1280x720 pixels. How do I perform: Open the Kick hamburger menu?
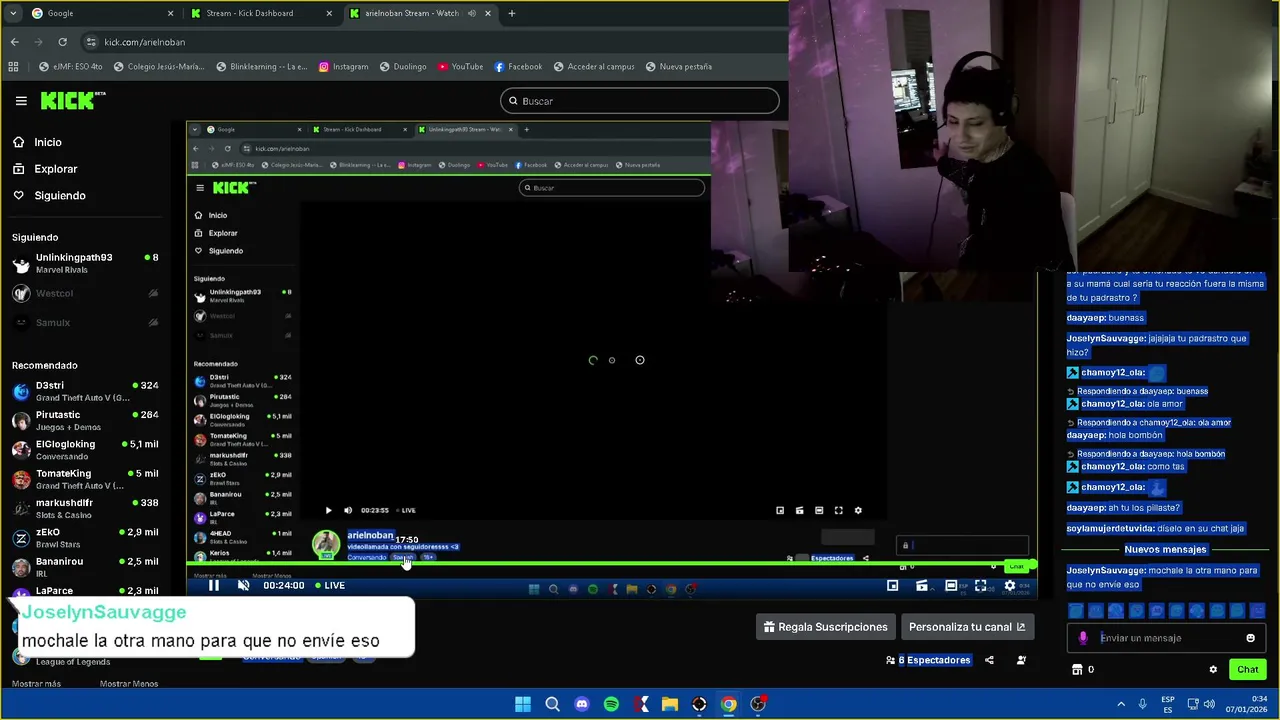click(x=21, y=101)
